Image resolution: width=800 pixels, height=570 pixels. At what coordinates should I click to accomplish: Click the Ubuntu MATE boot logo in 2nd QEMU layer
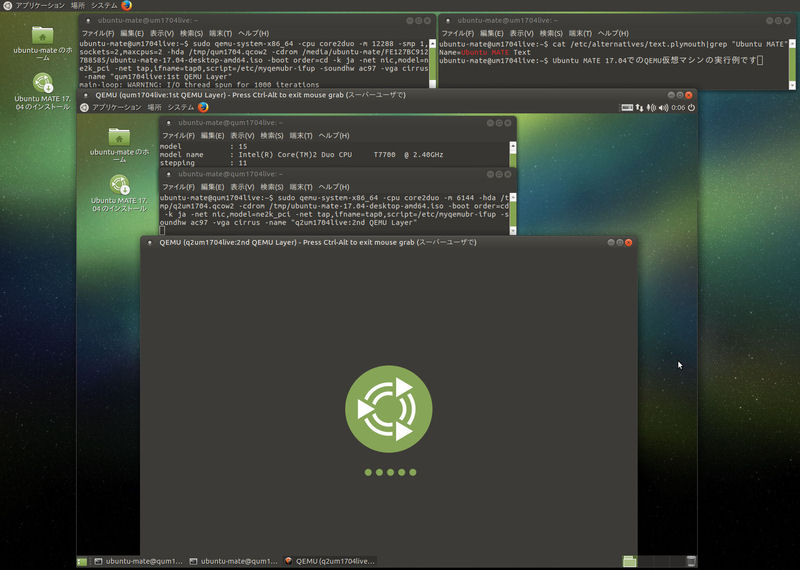click(x=389, y=409)
